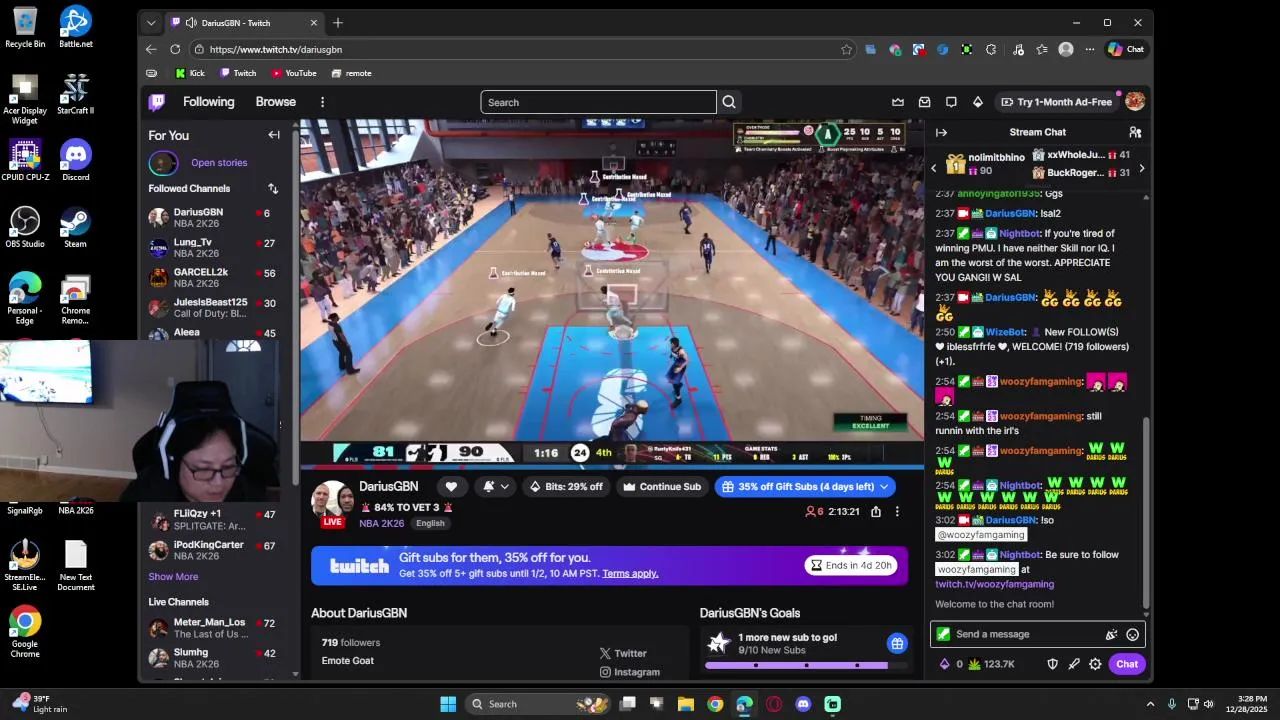This screenshot has width=1280, height=720.
Task: Expand Show More followed channels
Action: pyautogui.click(x=173, y=576)
